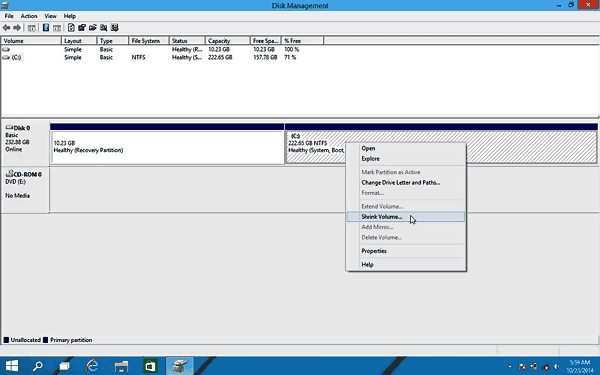This screenshot has height=375, width=600.
Task: Toggle the Show/Hide Console Tree toolbar icon
Action: click(32, 28)
